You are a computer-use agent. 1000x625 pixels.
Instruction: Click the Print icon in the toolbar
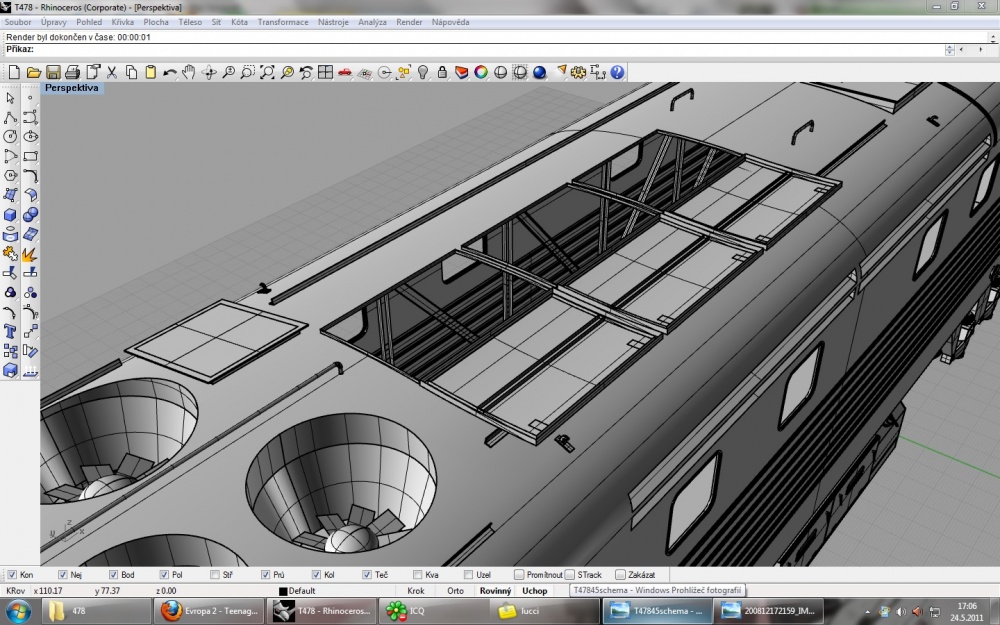(73, 72)
